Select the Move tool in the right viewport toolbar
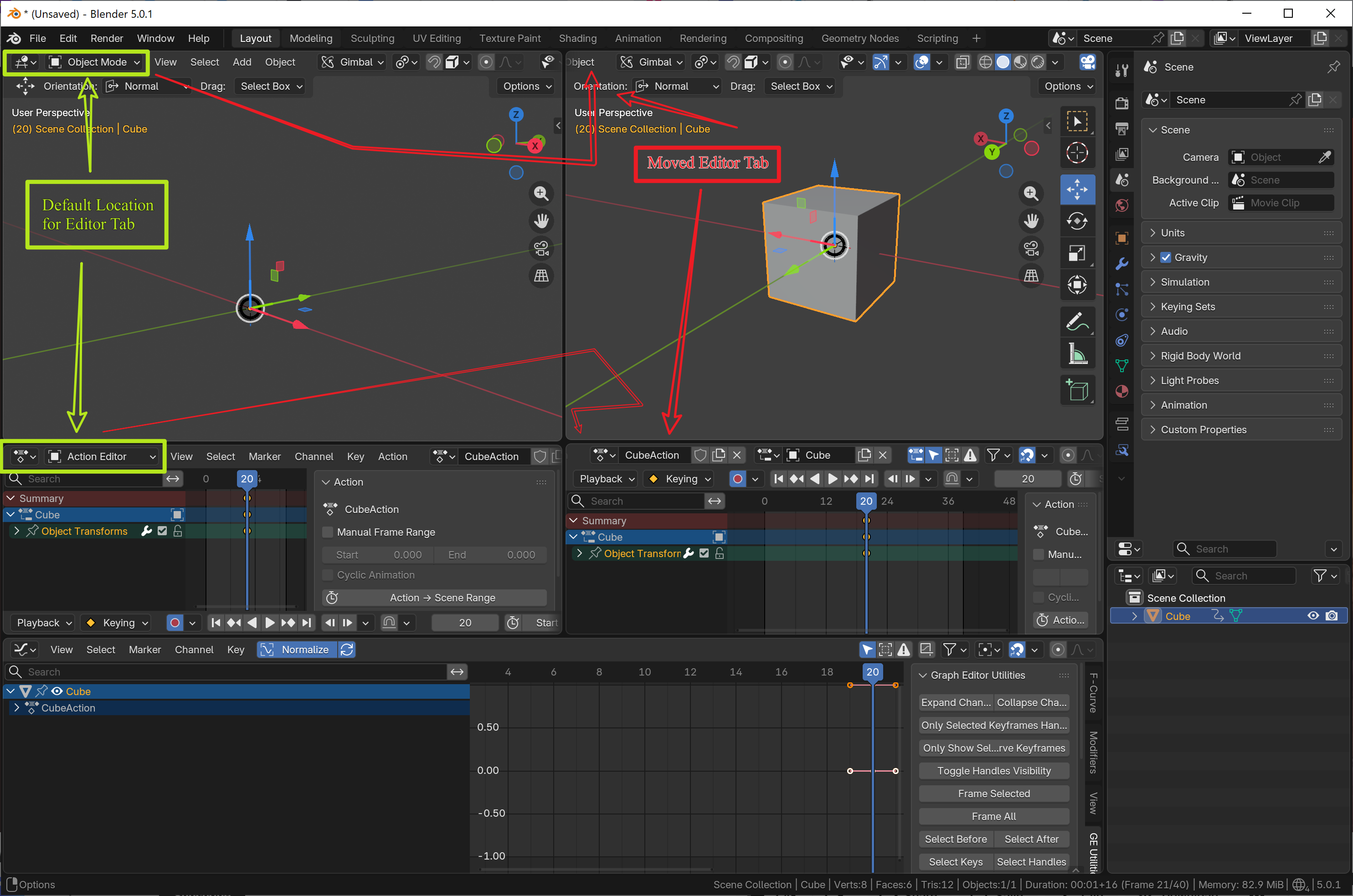This screenshot has width=1353, height=896. tap(1077, 189)
